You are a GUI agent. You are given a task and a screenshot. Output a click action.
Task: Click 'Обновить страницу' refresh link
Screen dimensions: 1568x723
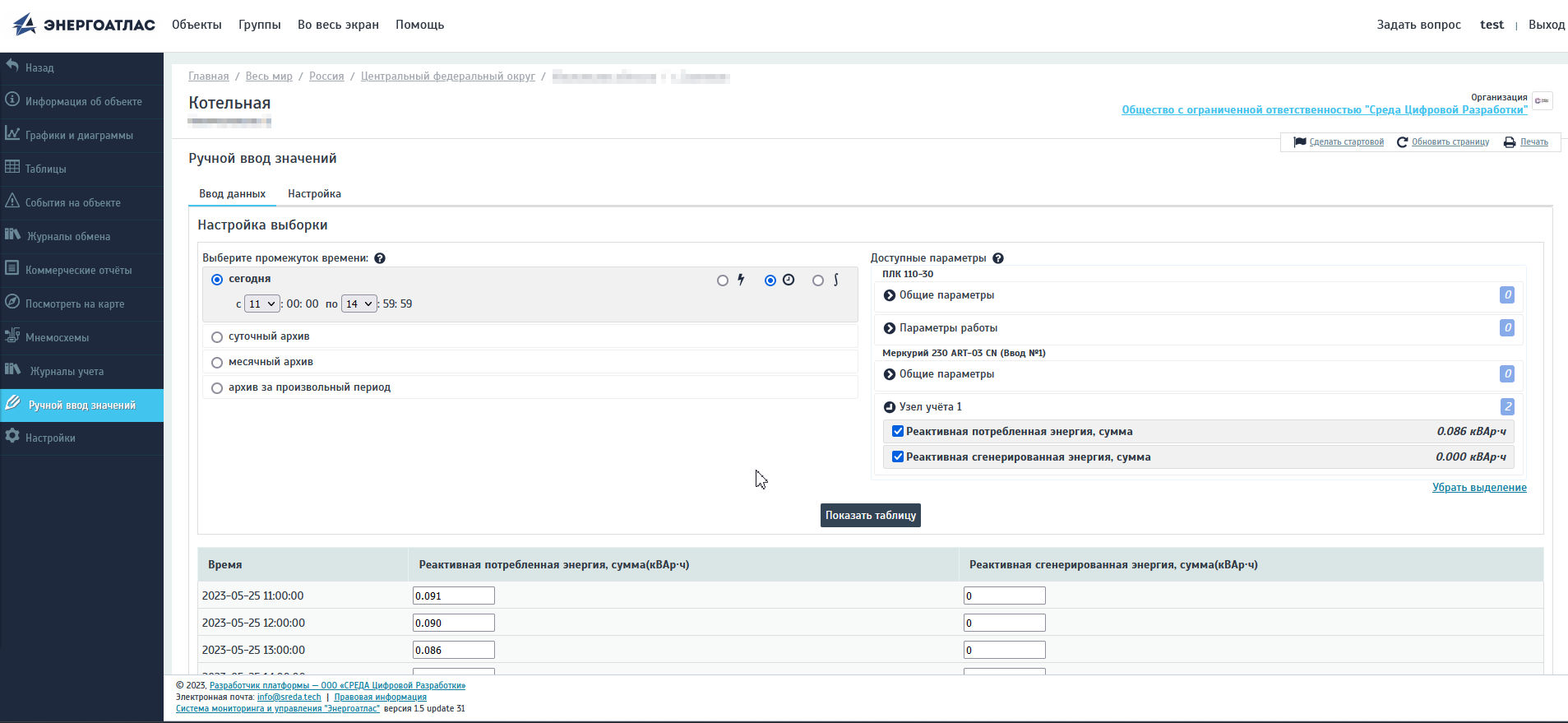click(1450, 142)
